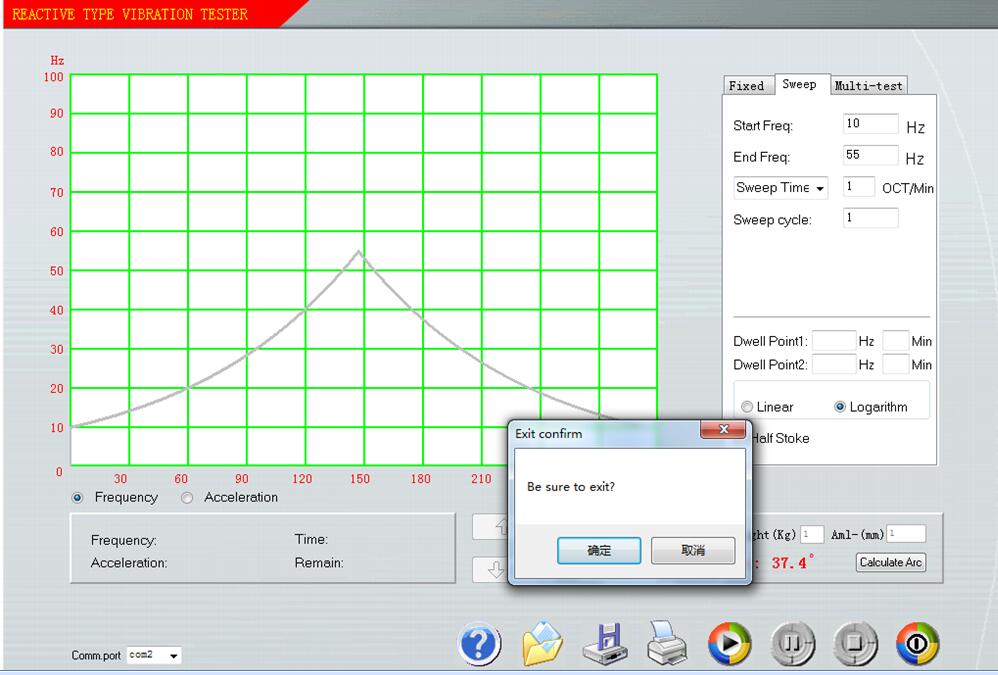
Task: Click the "Acceleration:" label in readout panel
Action: point(129,563)
